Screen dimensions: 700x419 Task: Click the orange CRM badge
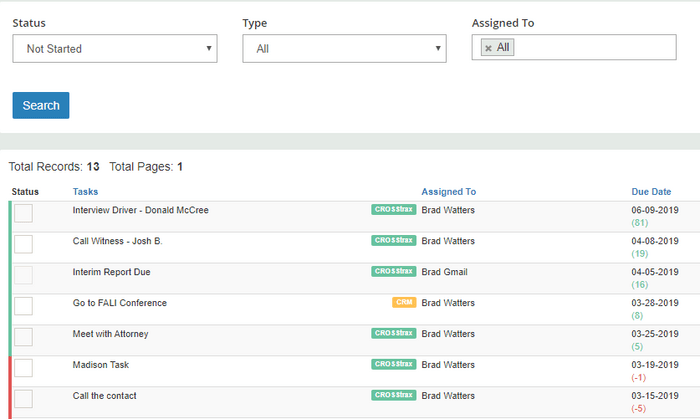click(404, 303)
